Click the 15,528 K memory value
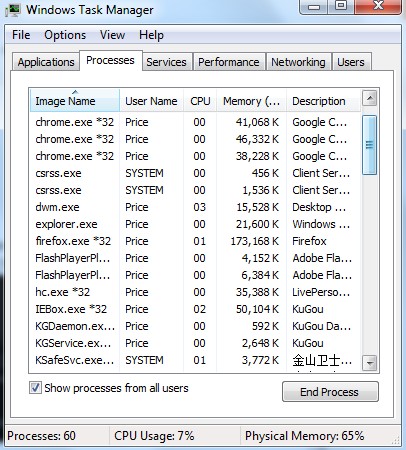Screen dimensions: 406x450 point(257,207)
